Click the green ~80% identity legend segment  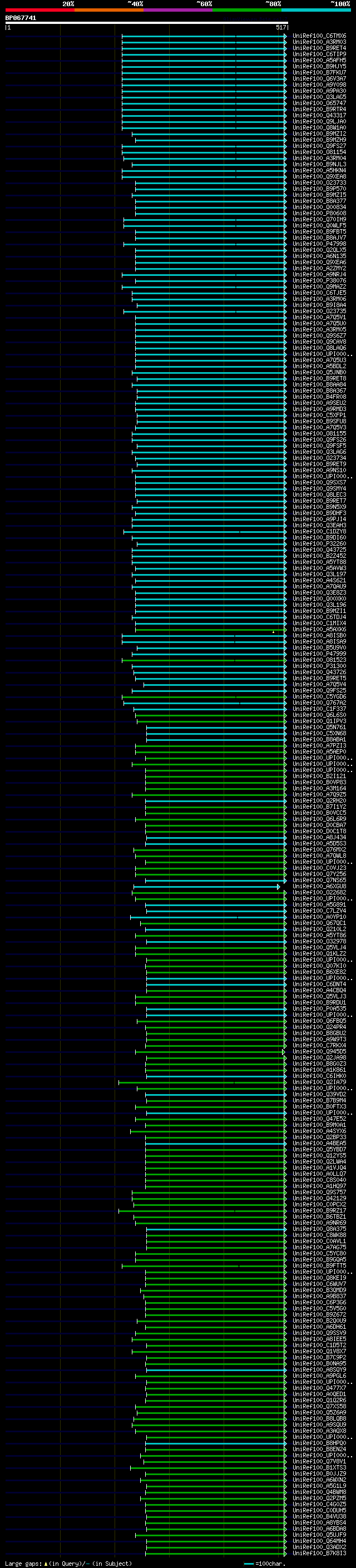247,10
